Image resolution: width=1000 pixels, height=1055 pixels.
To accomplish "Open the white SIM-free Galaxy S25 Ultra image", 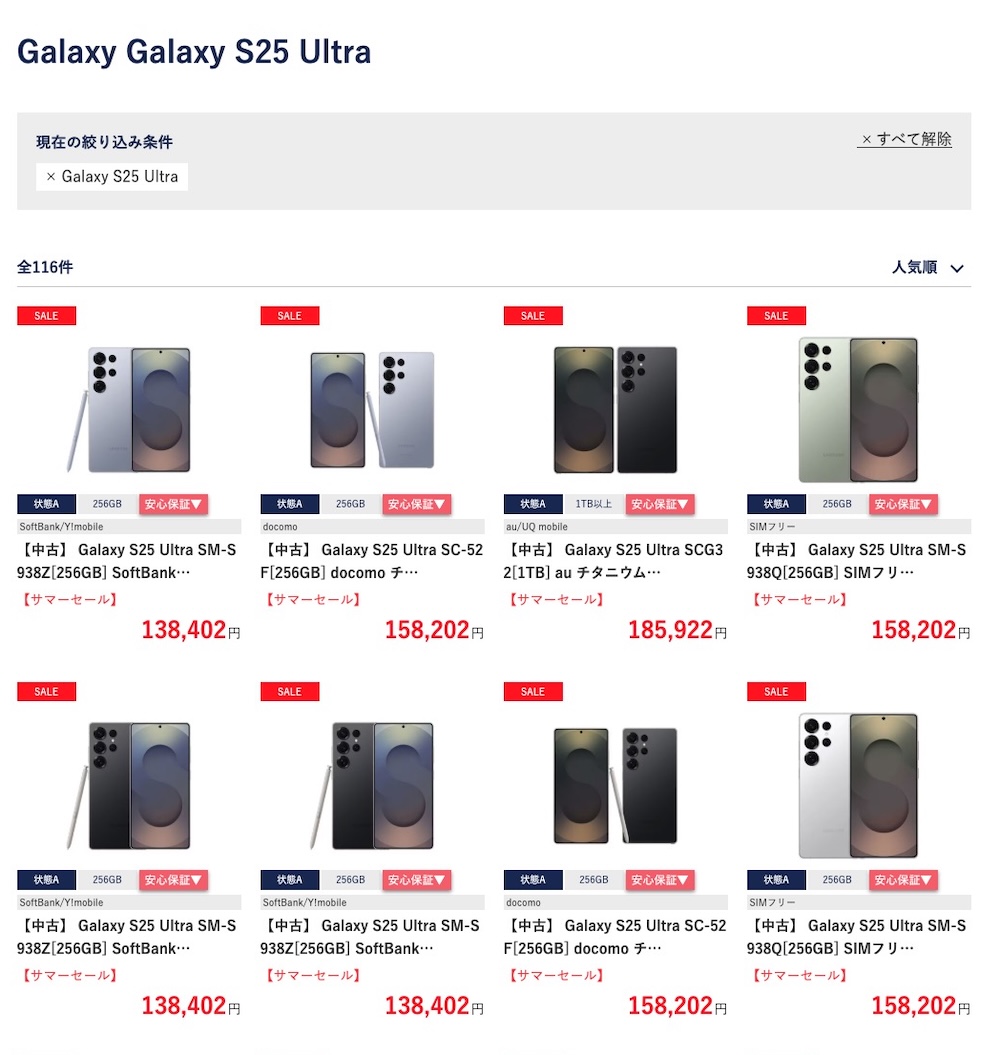I will (859, 785).
